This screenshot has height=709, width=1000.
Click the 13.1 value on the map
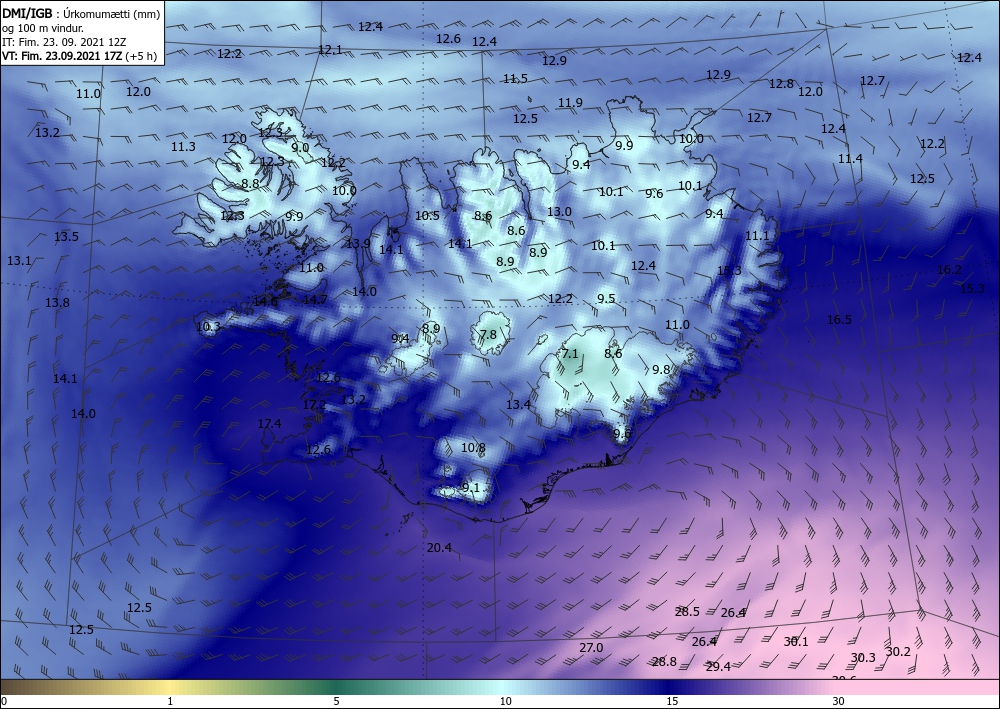click(x=19, y=261)
